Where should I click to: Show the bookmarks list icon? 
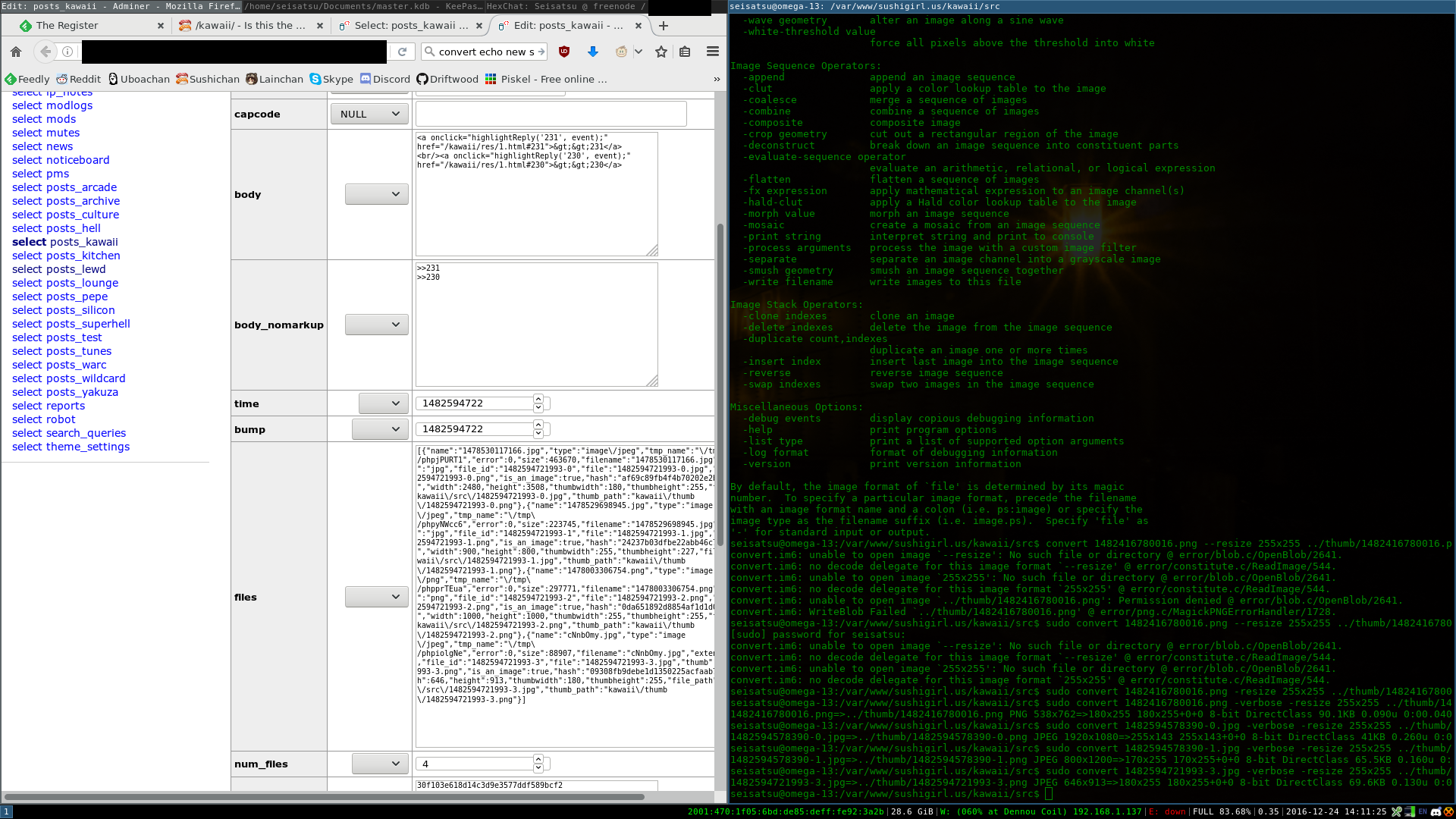(685, 52)
